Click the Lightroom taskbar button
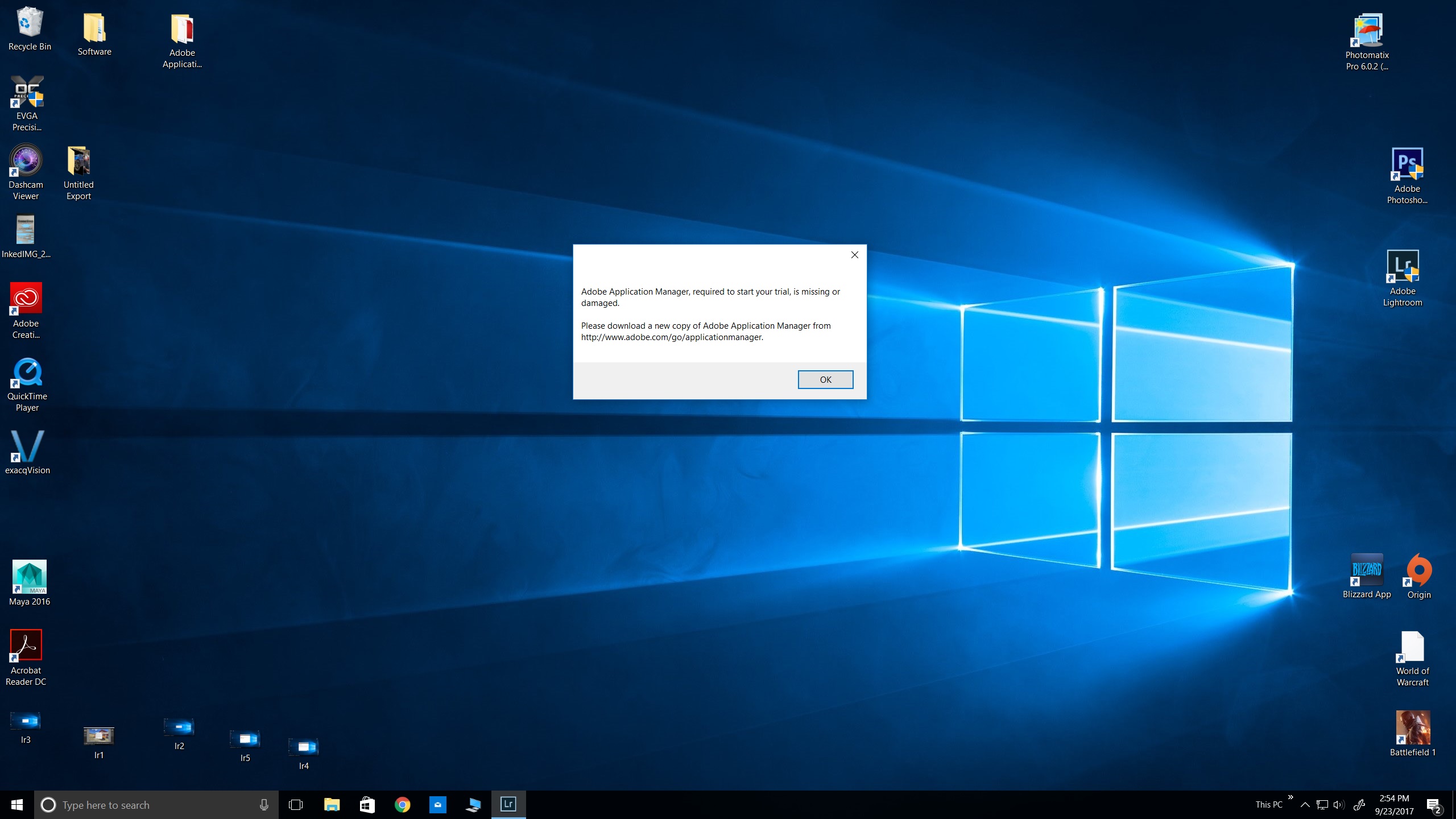Screen dimensions: 1456x819 point(508,804)
